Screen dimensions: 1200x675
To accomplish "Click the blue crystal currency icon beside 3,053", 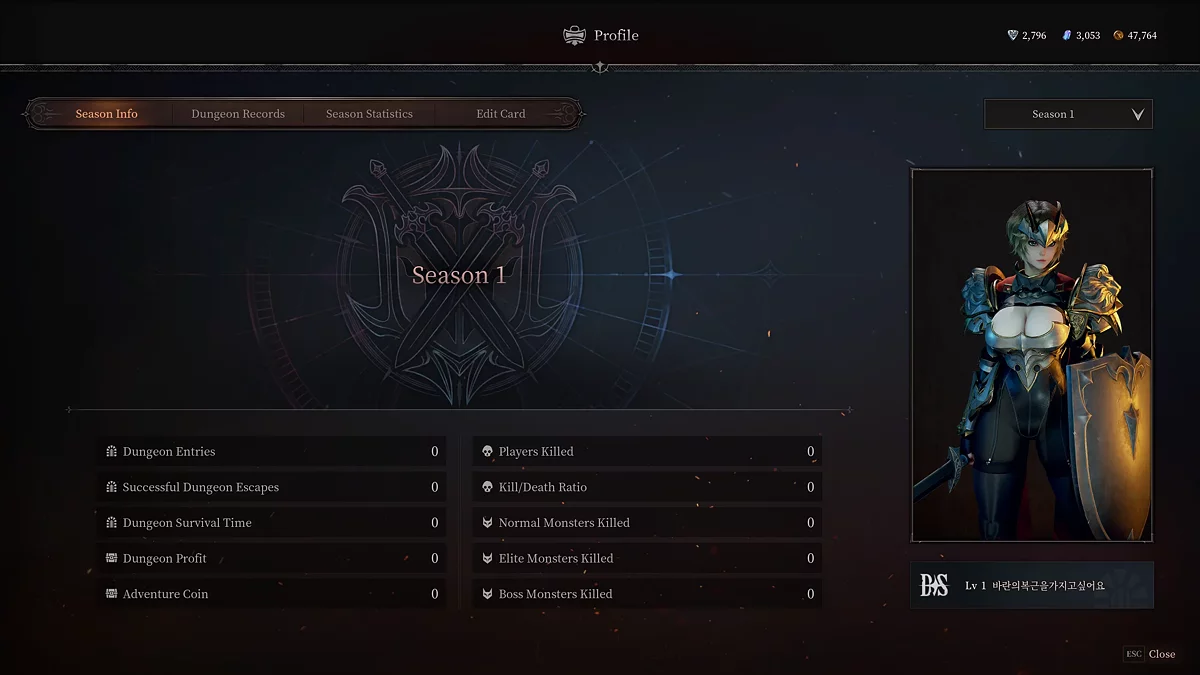I will pyautogui.click(x=1066, y=35).
